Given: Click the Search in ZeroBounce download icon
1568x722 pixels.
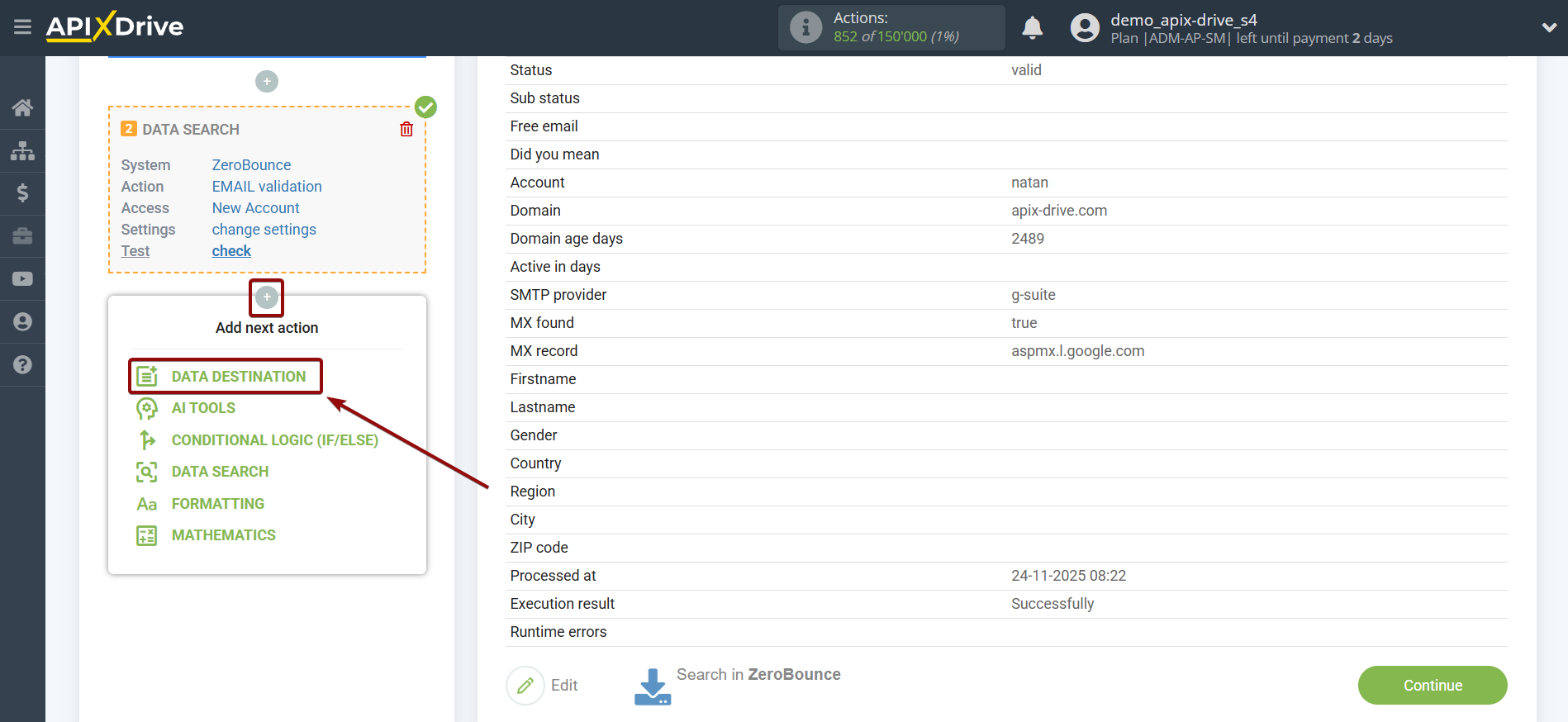Looking at the screenshot, I should click(653, 686).
